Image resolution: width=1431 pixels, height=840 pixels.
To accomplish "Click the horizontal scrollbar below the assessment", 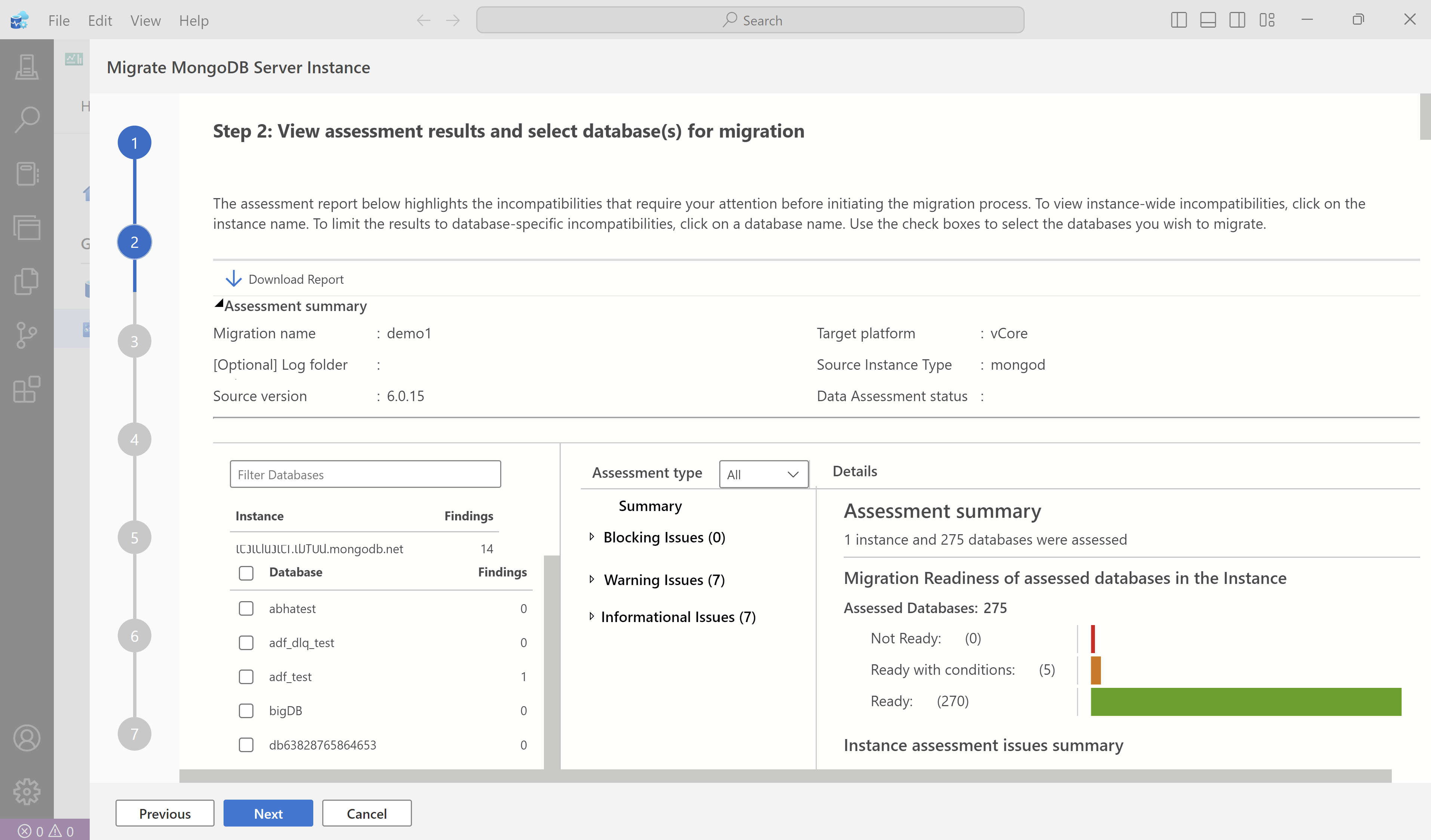I will coord(785,776).
